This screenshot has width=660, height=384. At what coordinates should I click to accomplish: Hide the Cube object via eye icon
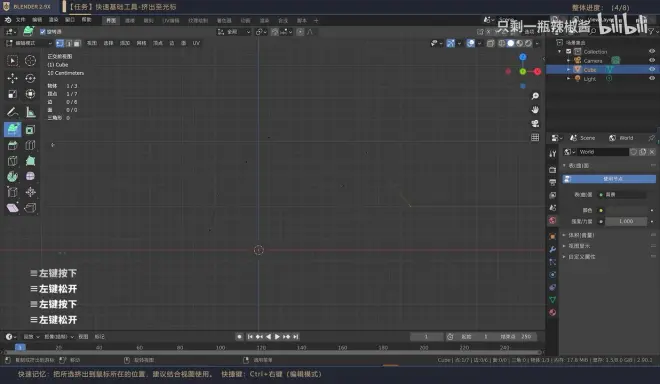[x=652, y=69]
